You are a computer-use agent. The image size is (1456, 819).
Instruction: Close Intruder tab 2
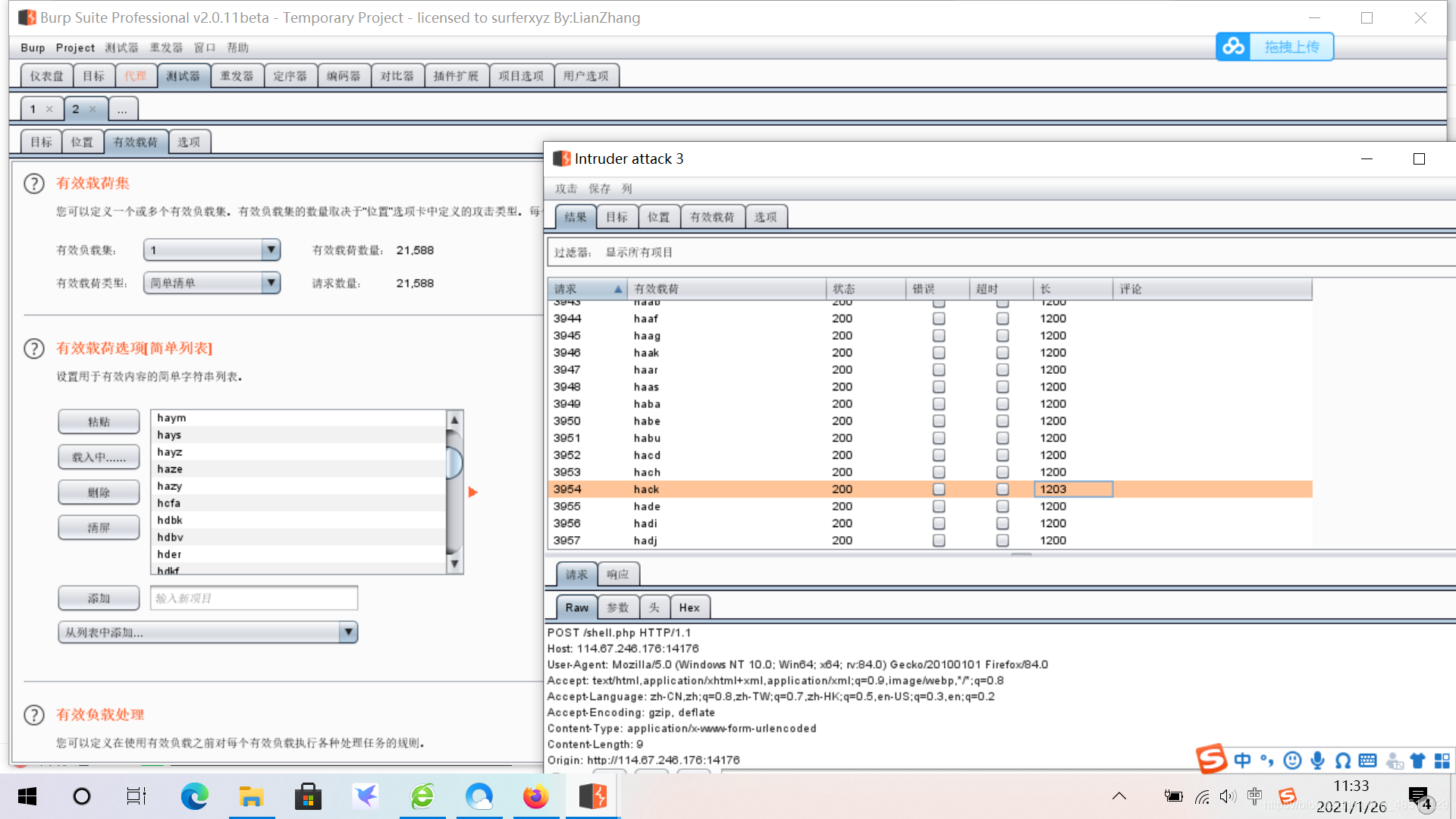(93, 109)
